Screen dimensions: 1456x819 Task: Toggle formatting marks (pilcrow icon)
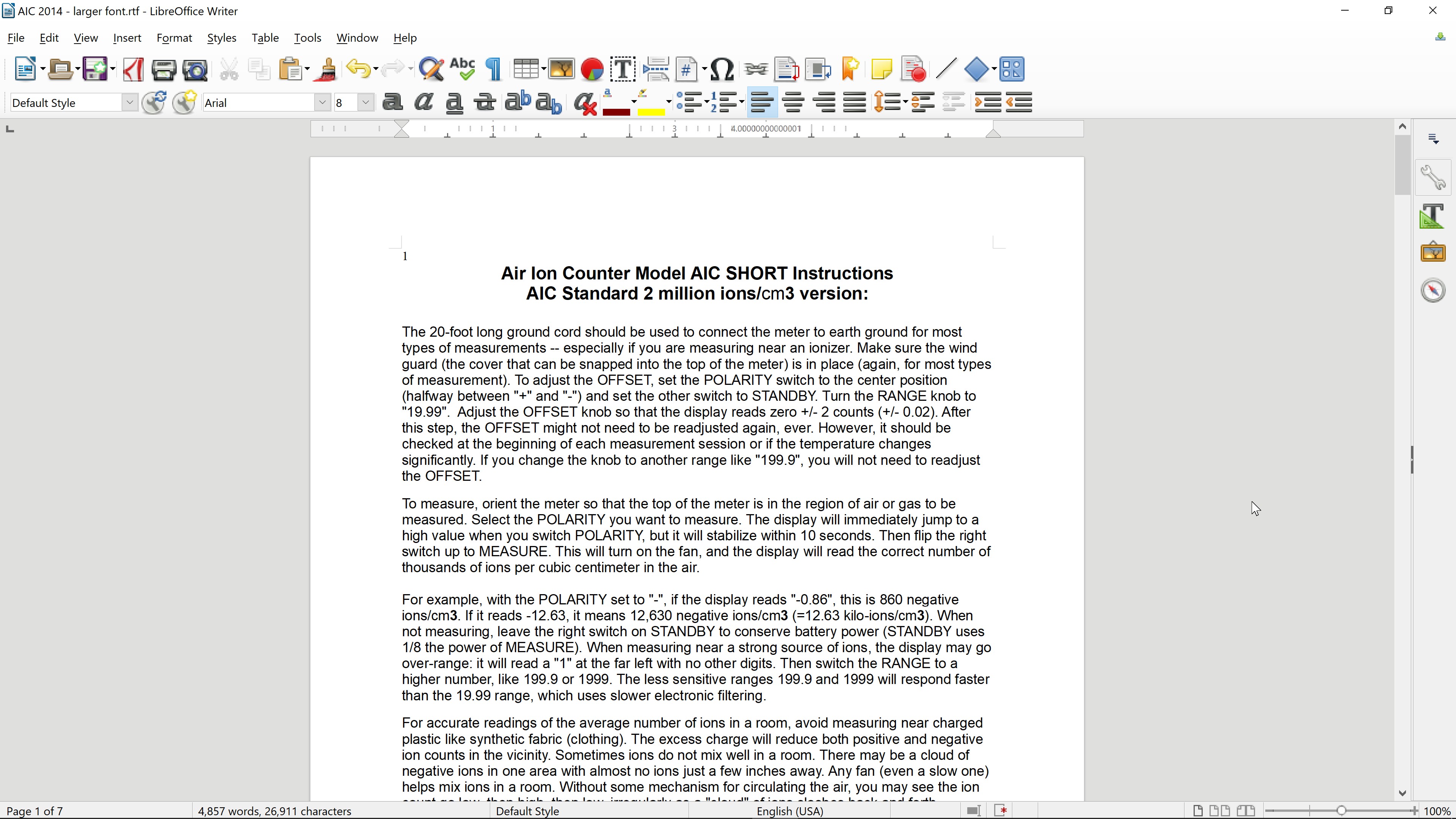click(x=494, y=69)
